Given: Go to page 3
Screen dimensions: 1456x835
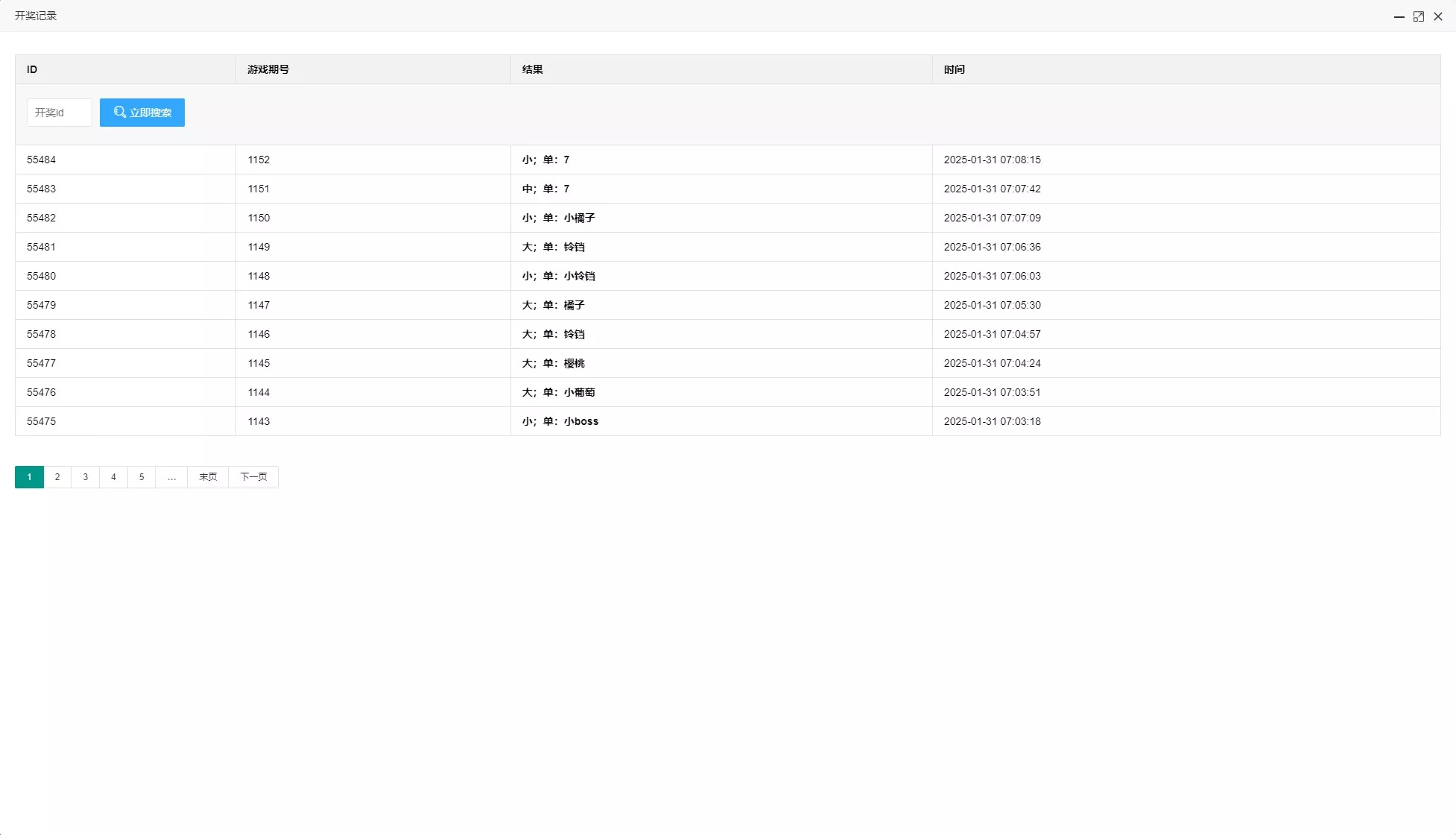Looking at the screenshot, I should point(86,477).
